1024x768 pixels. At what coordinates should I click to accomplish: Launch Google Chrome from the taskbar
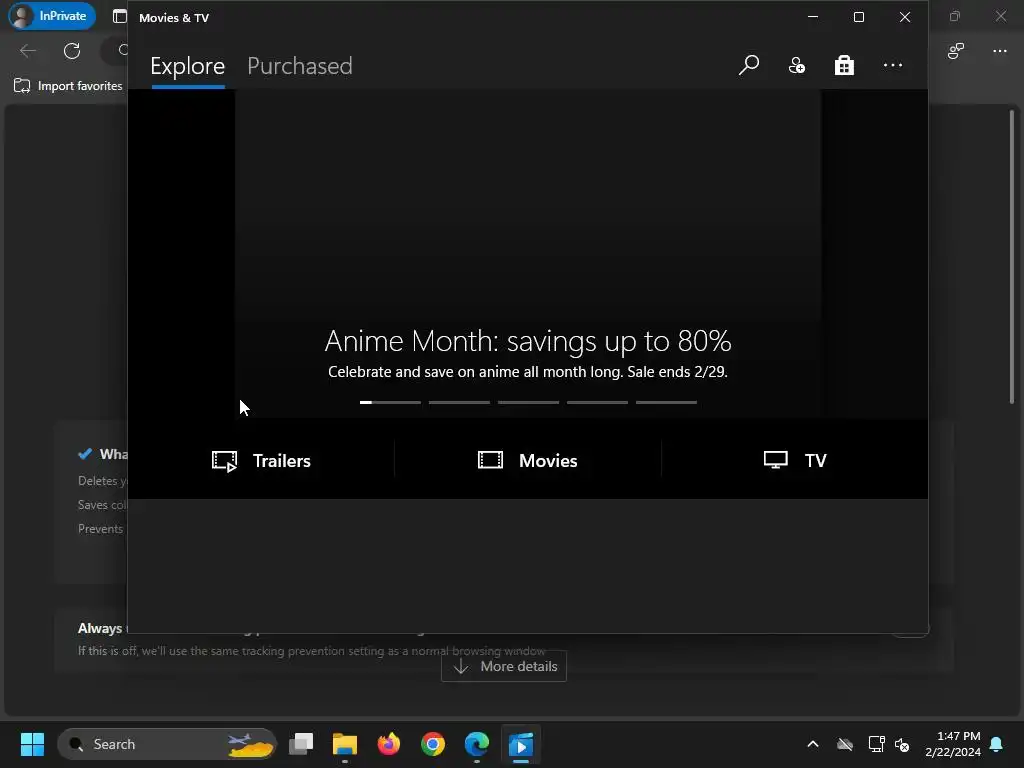[433, 744]
